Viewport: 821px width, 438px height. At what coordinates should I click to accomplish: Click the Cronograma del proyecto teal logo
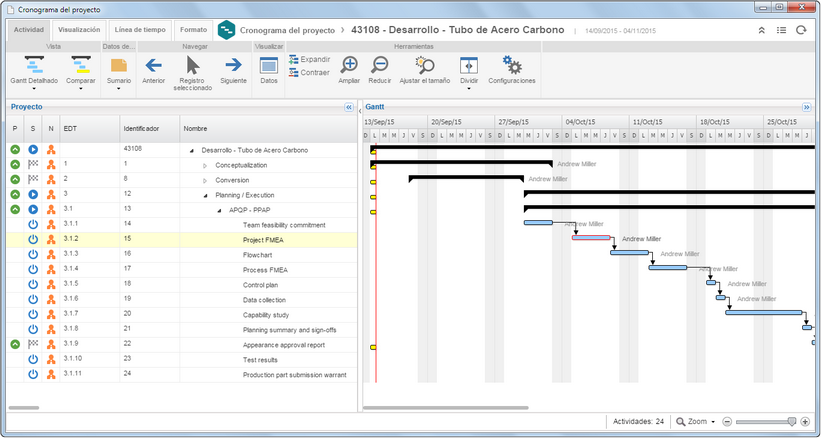point(226,30)
